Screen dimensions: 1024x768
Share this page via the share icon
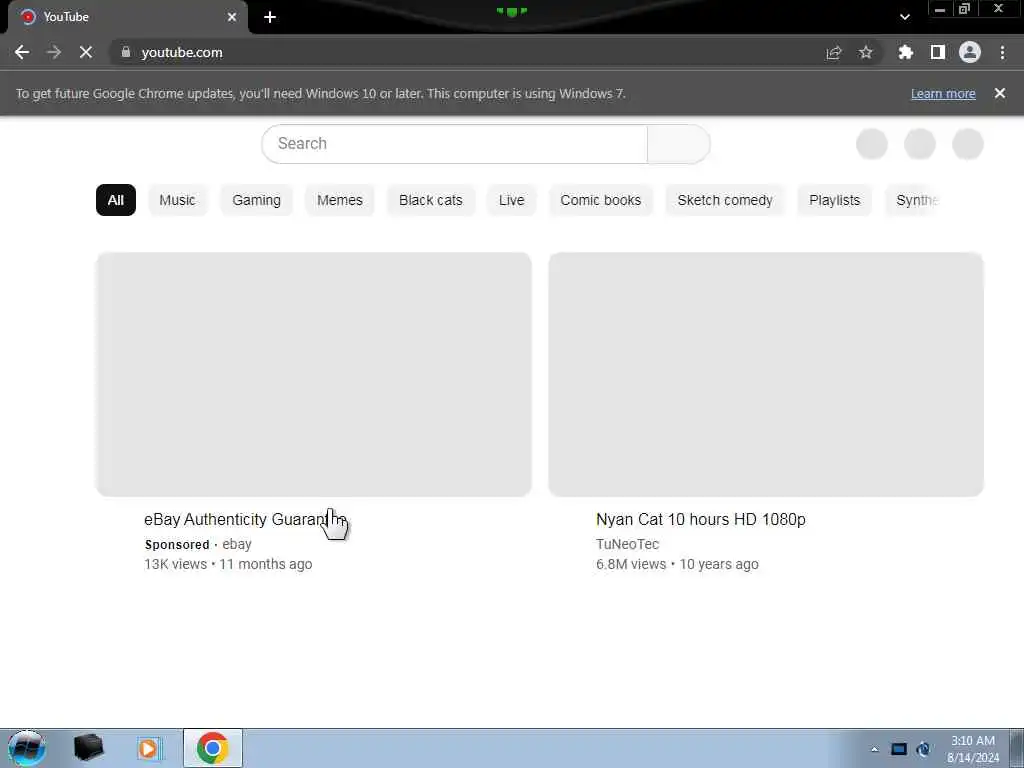point(833,52)
